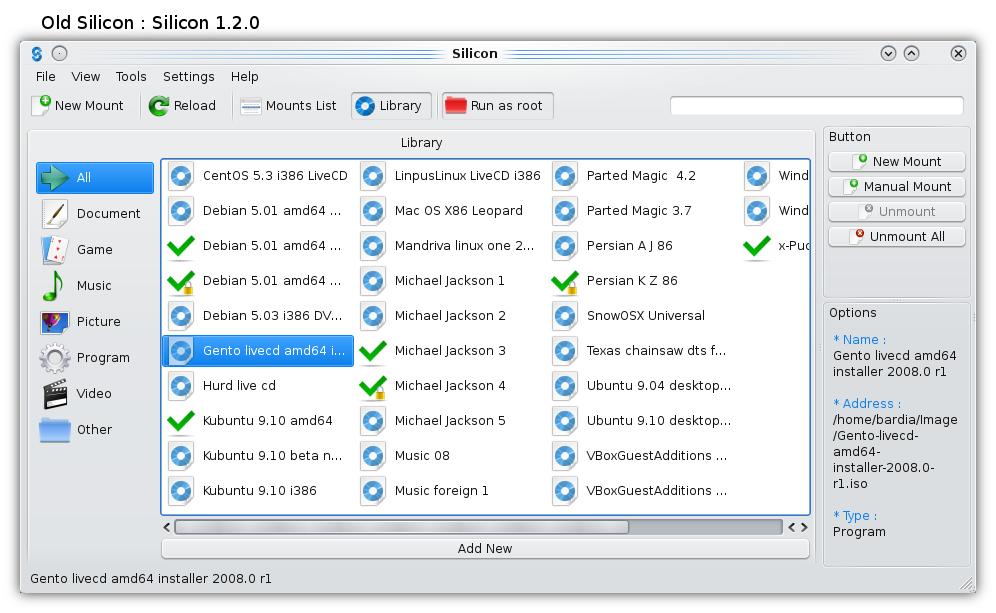Click the rightmost scrollbar arrow
The image size is (996, 613).
804,527
